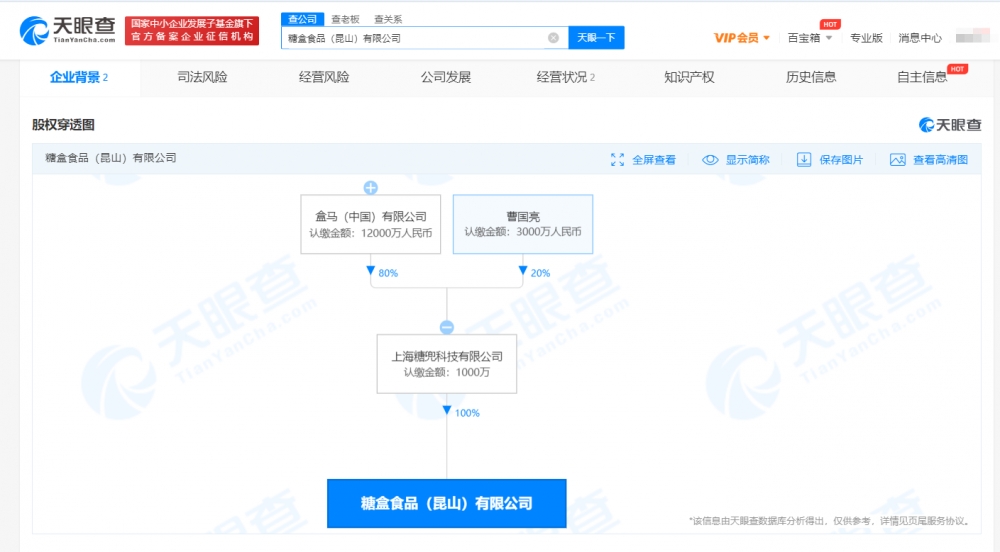Click the 100% share percentage label

coord(467,413)
